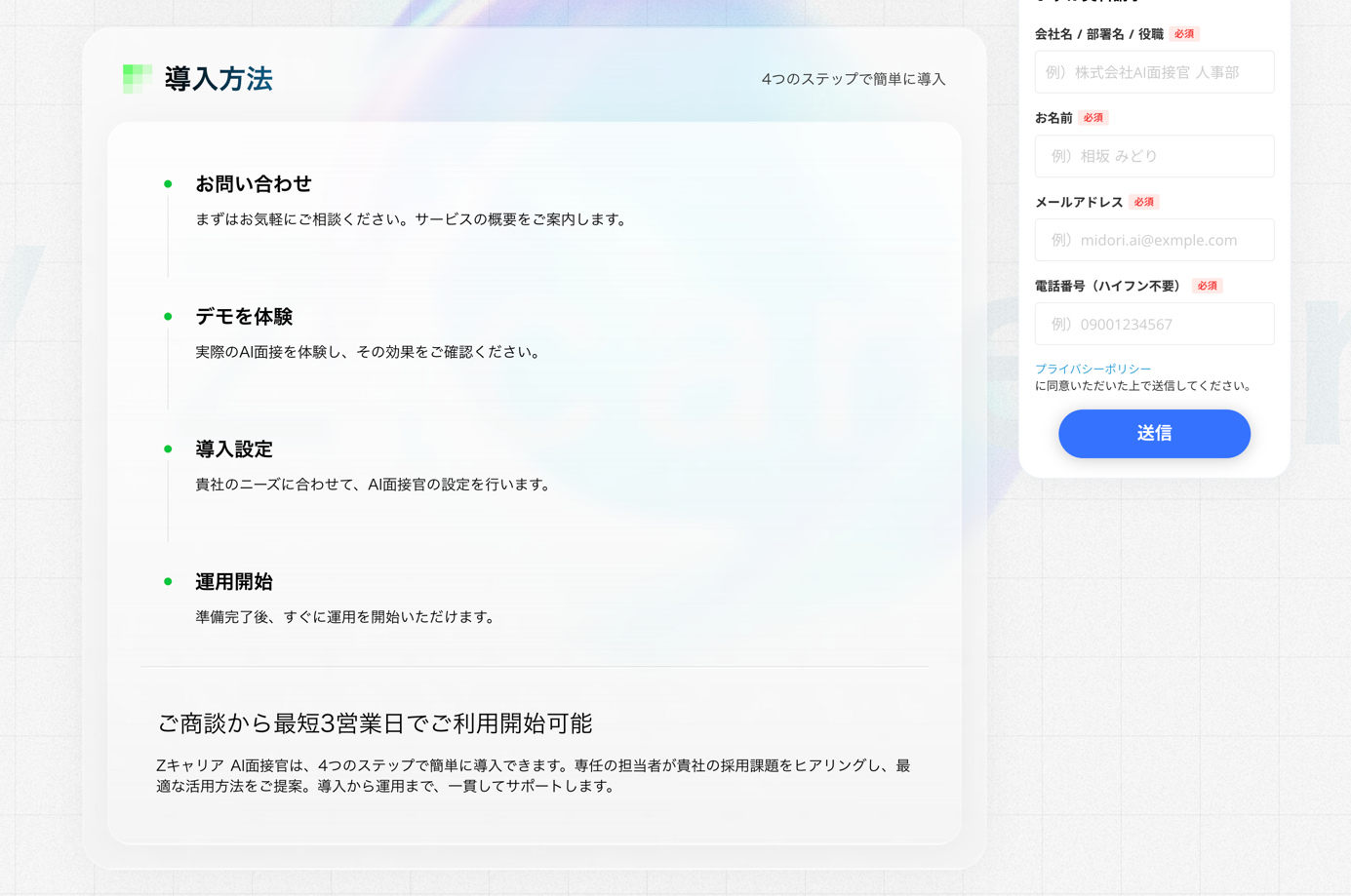1351x896 pixels.
Task: Click the 導入設定 step title
Action: (234, 449)
